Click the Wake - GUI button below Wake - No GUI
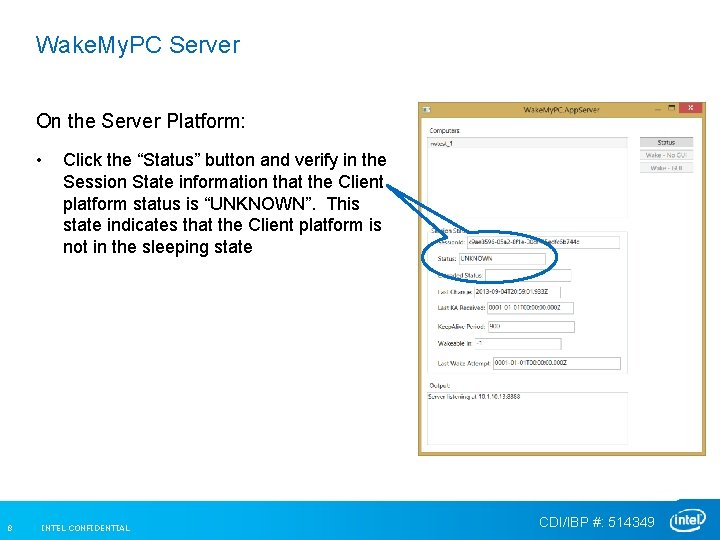 (666, 168)
